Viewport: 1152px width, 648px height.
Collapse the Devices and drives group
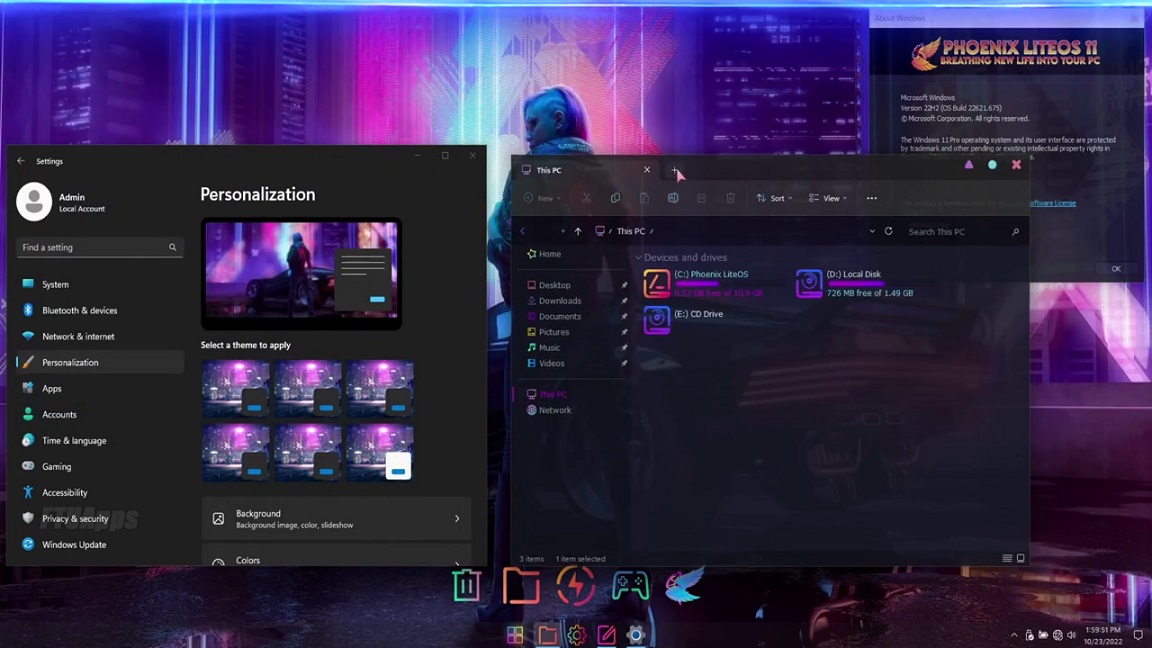click(638, 258)
